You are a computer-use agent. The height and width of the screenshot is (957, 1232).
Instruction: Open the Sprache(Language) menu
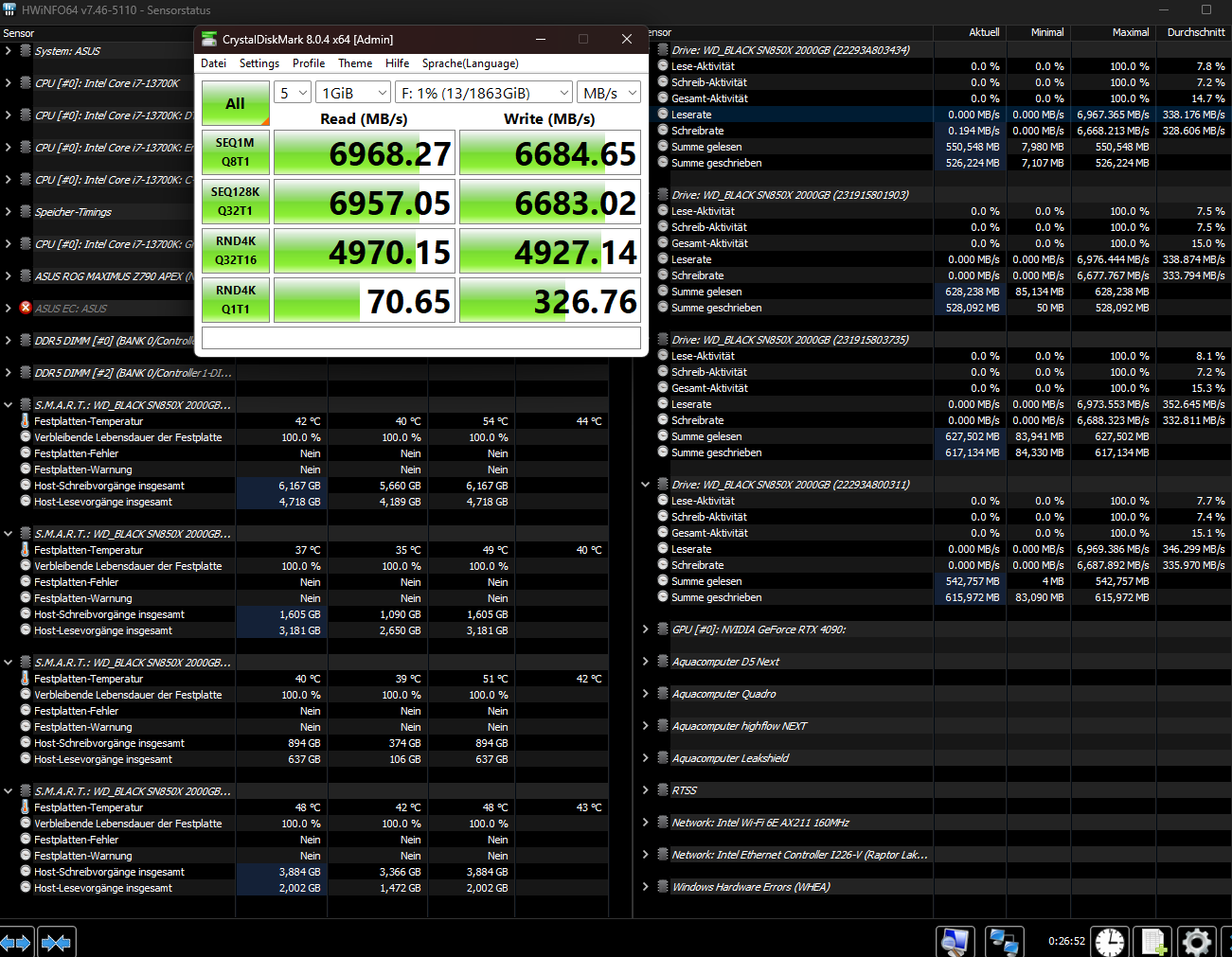(471, 63)
